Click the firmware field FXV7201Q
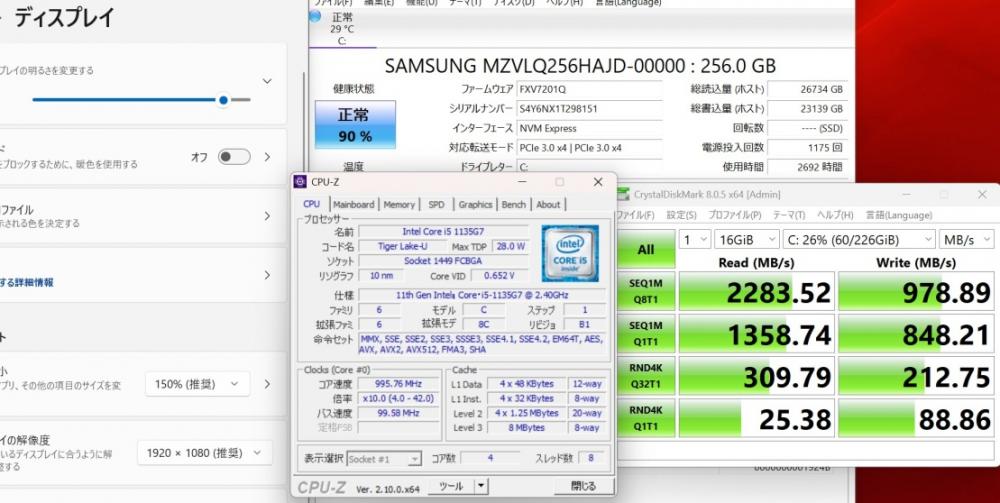The width and height of the screenshot is (1000, 503). point(589,90)
